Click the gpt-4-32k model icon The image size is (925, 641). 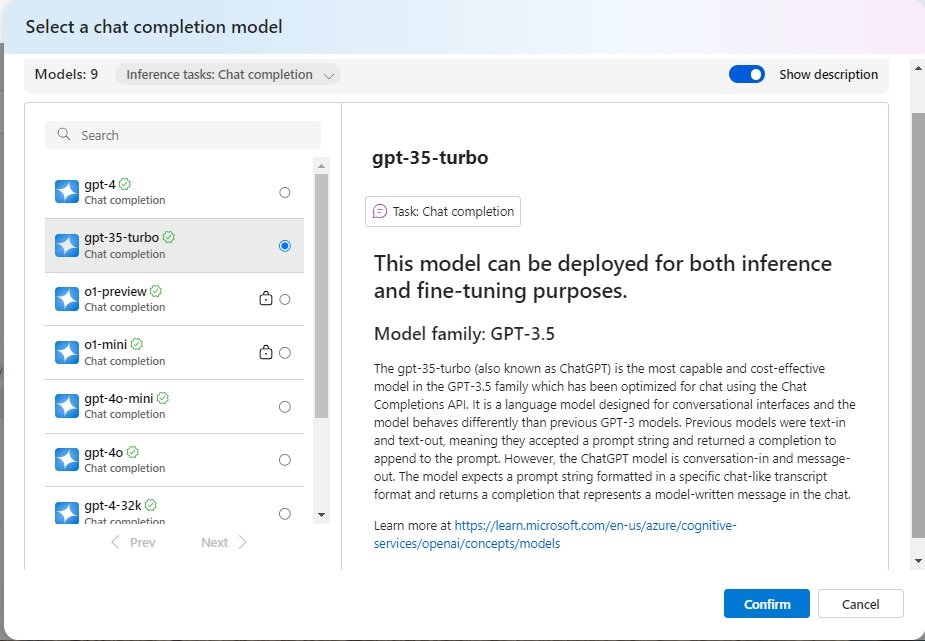(67, 513)
